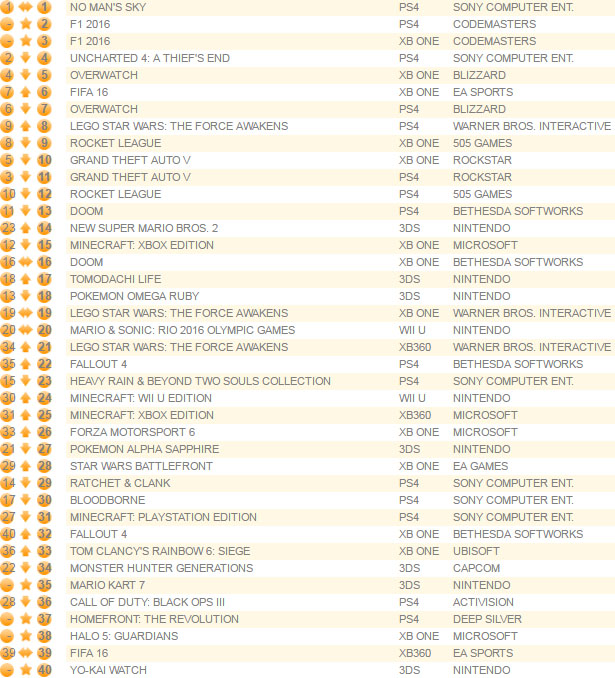
Task: Click EA GAMES publisher for Star Wars Battlefront
Action: coord(480,466)
